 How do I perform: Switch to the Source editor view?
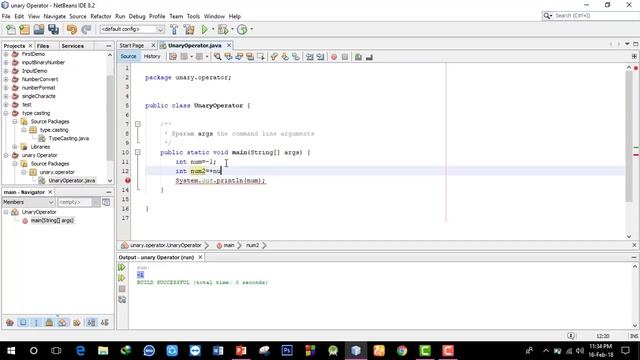[x=128, y=56]
